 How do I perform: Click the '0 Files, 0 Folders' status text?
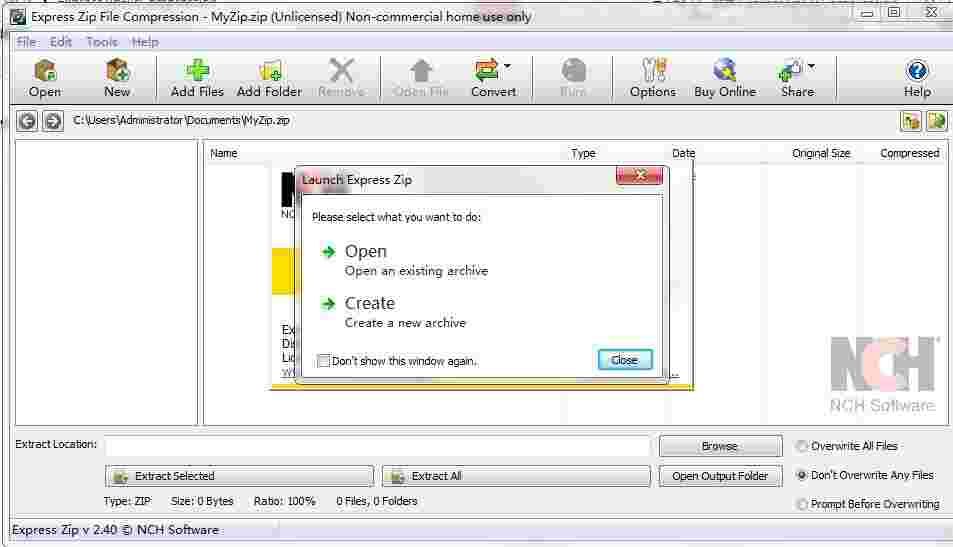click(x=377, y=501)
